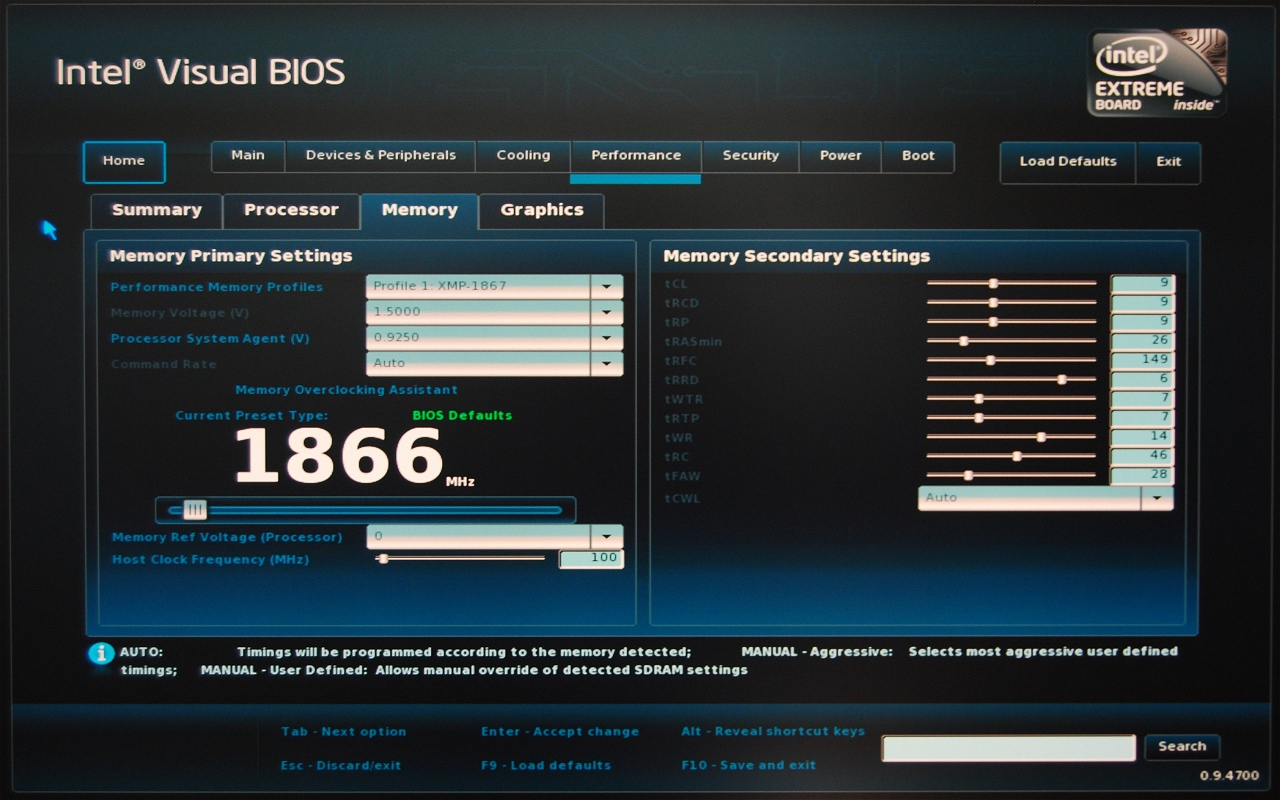The width and height of the screenshot is (1280, 800).
Task: Click the Intel Extreme Board logo
Action: (1158, 72)
